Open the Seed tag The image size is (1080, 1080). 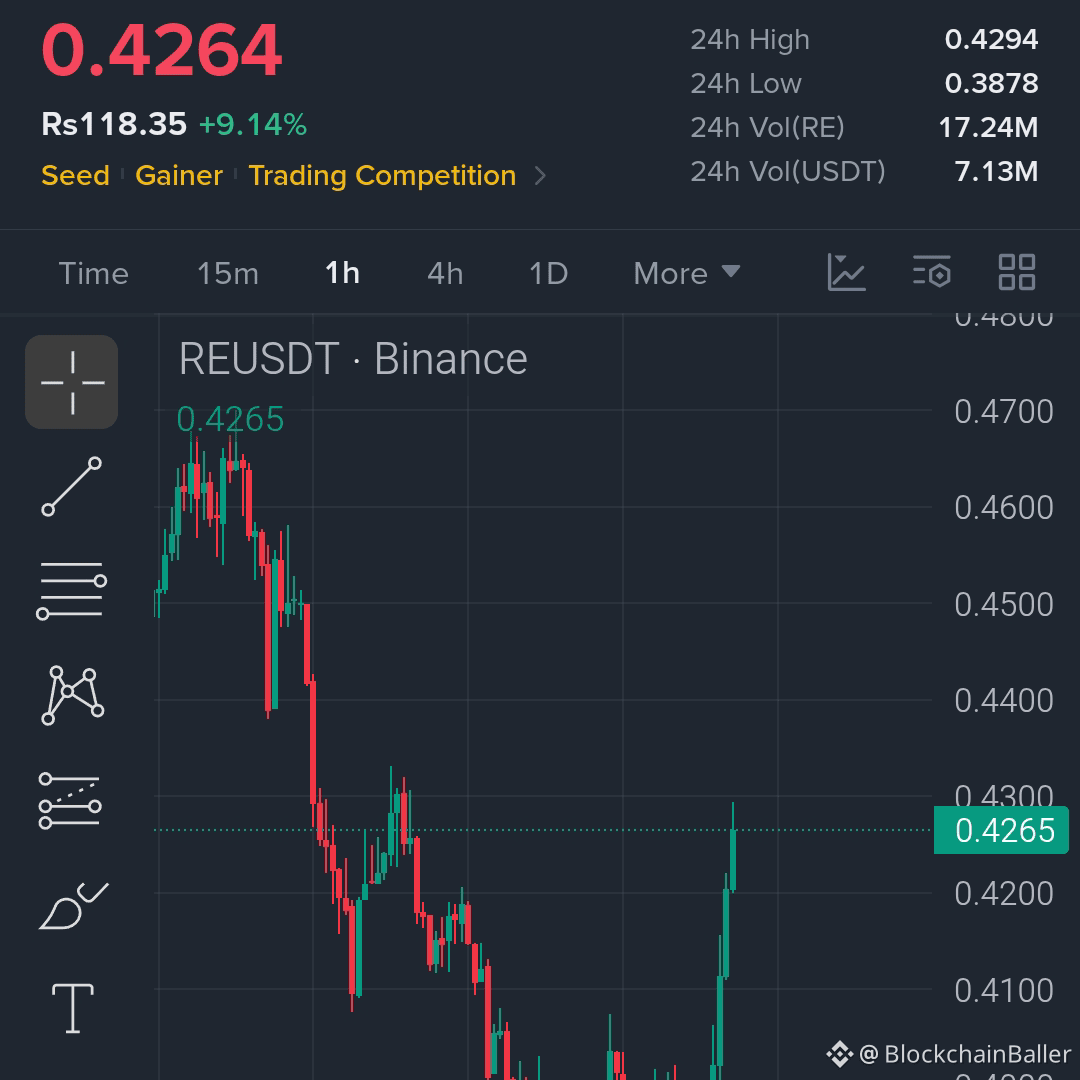[x=76, y=176]
